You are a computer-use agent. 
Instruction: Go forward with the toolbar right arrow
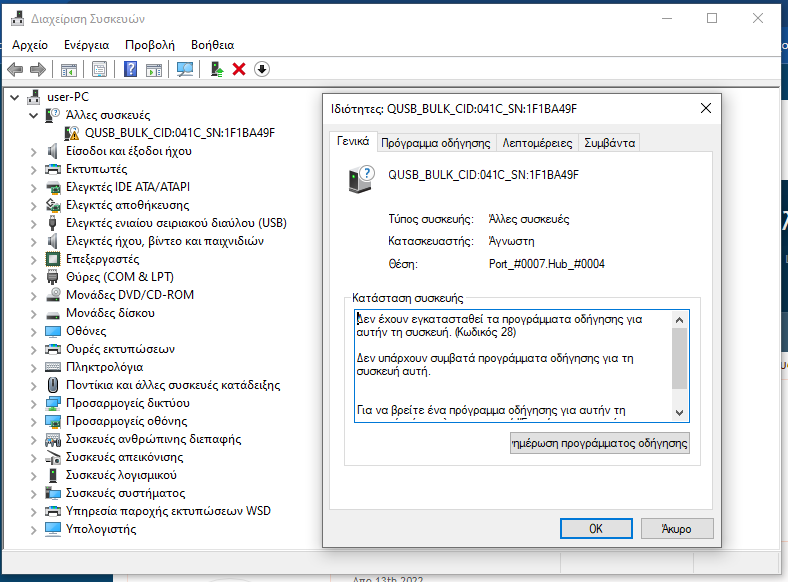tap(38, 69)
